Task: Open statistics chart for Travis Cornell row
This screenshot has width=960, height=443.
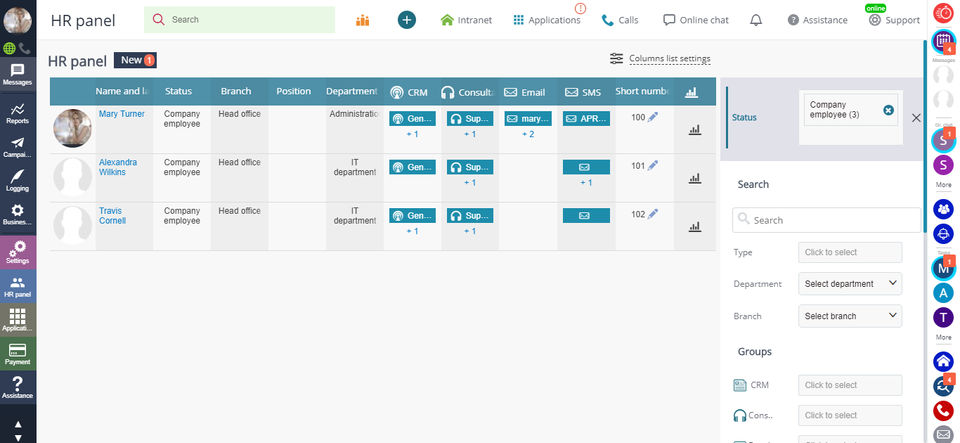Action: [694, 226]
